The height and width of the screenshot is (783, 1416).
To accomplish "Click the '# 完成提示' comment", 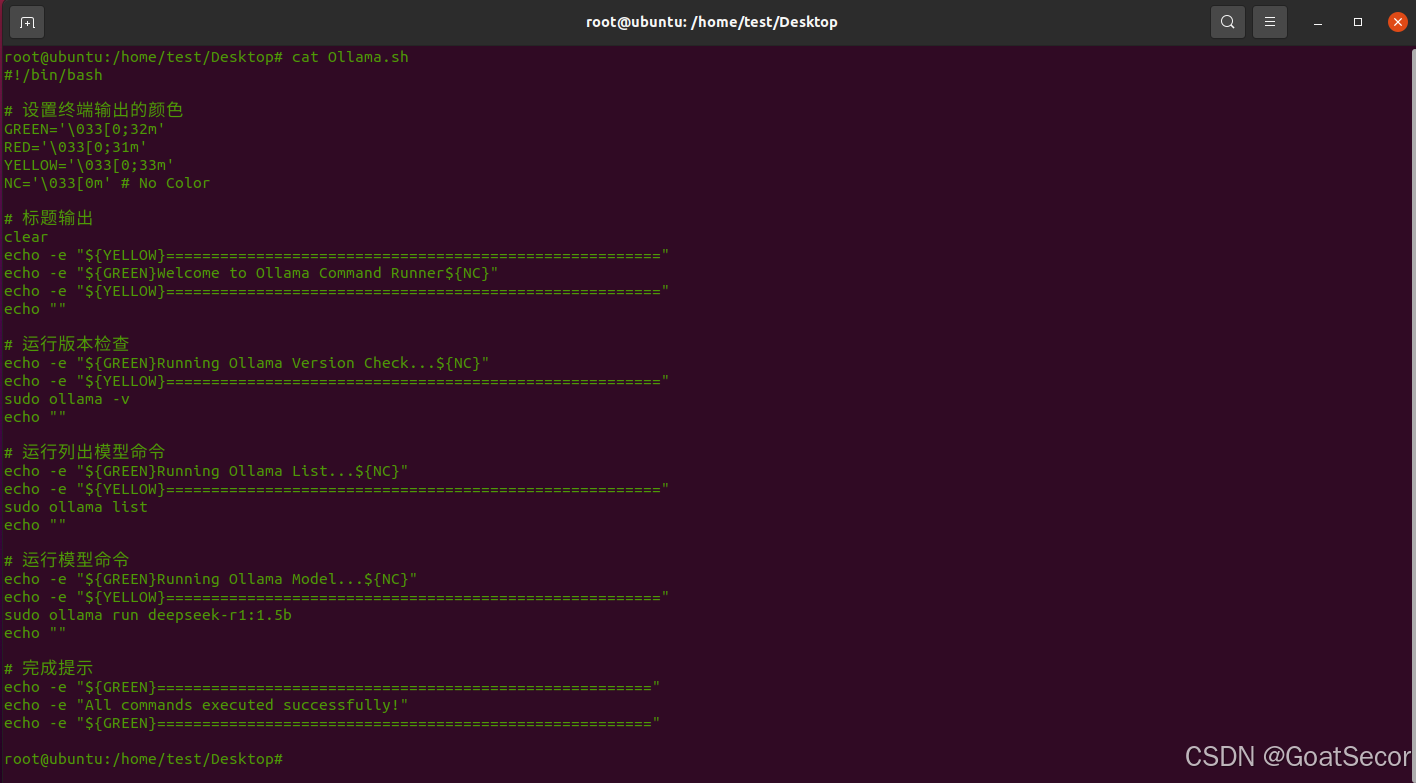I will click(x=49, y=668).
